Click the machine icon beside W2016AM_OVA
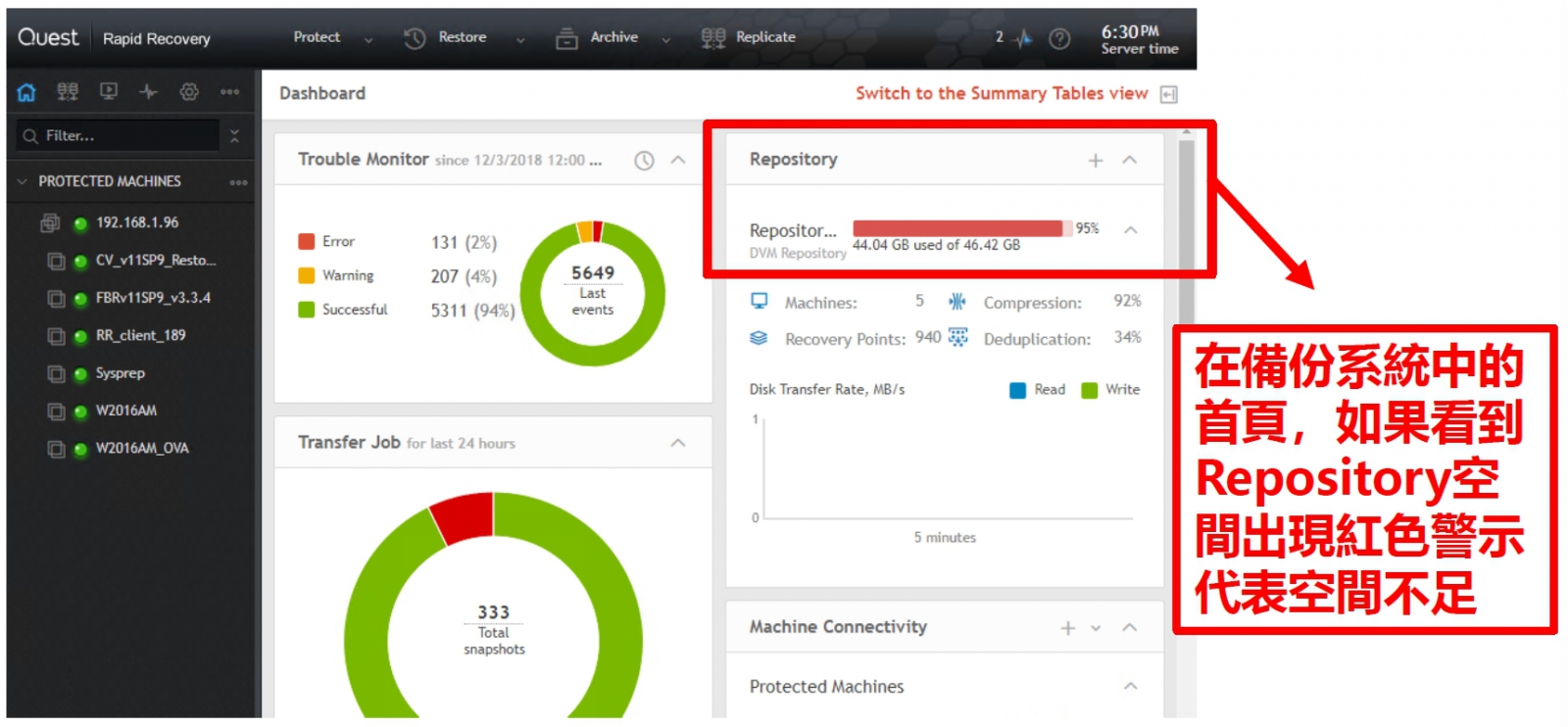1568x727 pixels. (56, 449)
